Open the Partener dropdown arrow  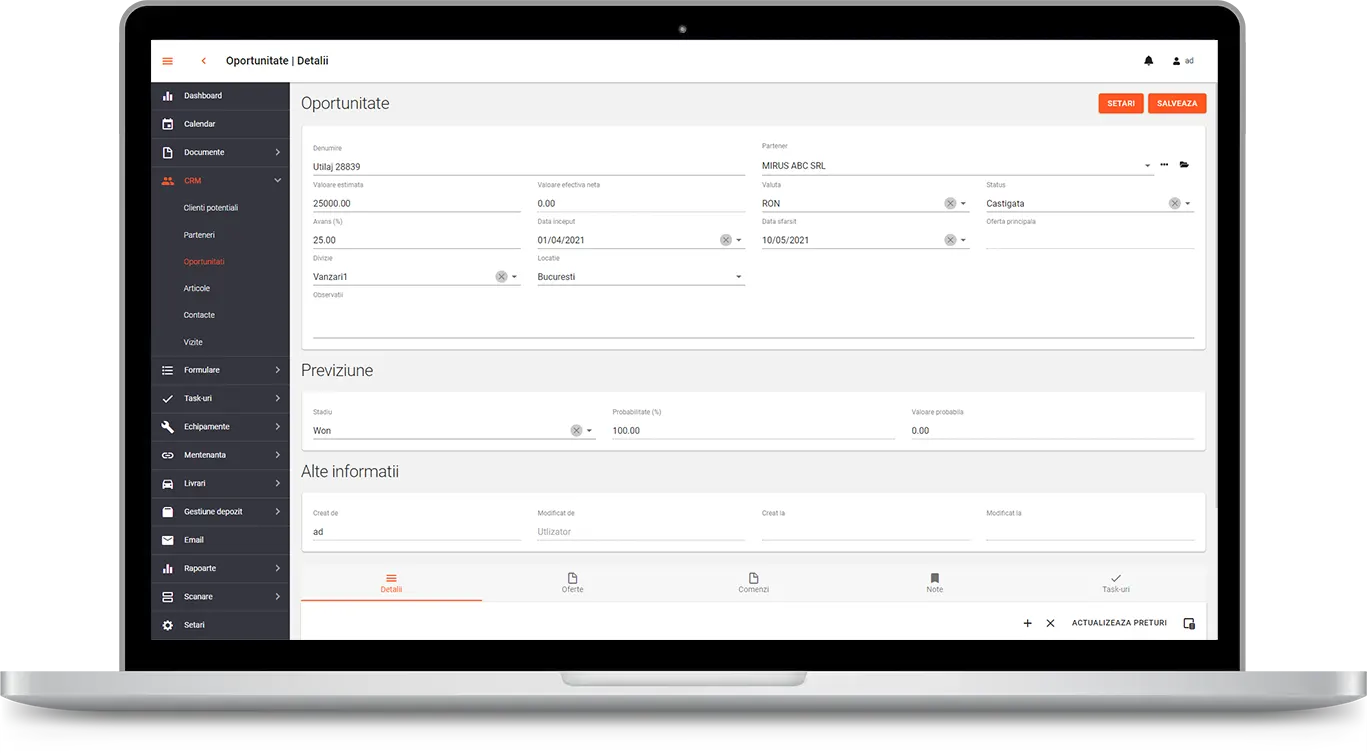[1147, 166]
